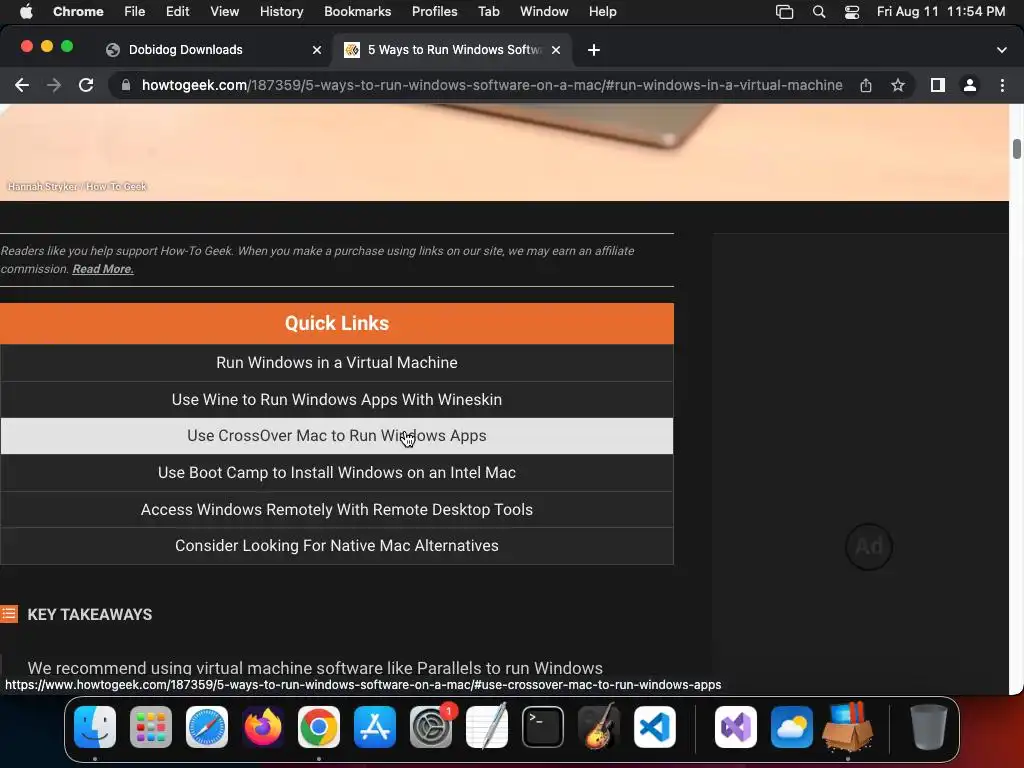
Task: Open System Settings from the Dock
Action: tap(431, 727)
